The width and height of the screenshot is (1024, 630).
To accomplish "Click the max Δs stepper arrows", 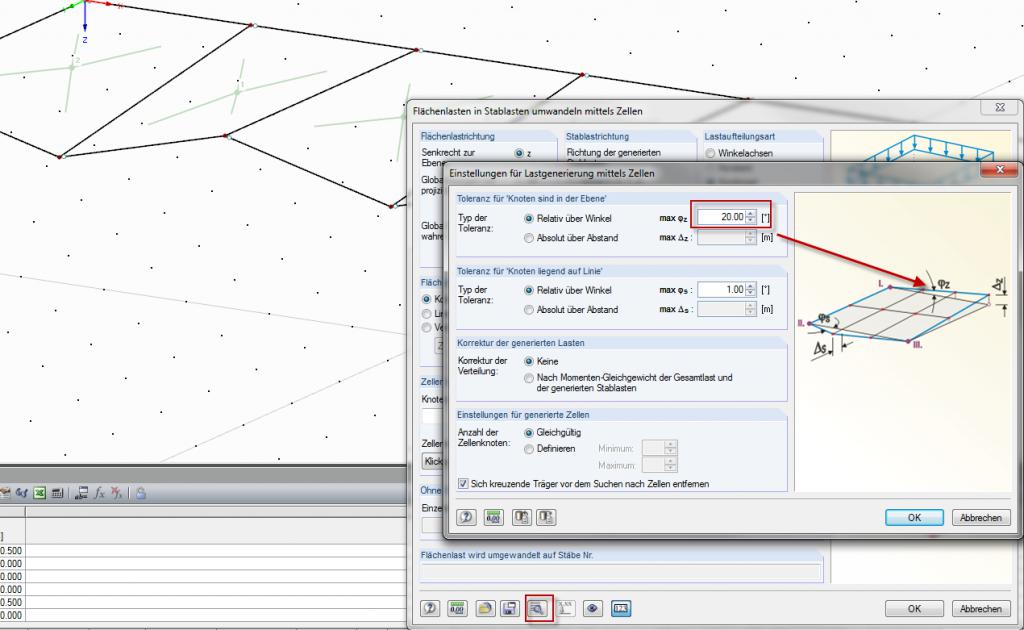I will pyautogui.click(x=751, y=309).
